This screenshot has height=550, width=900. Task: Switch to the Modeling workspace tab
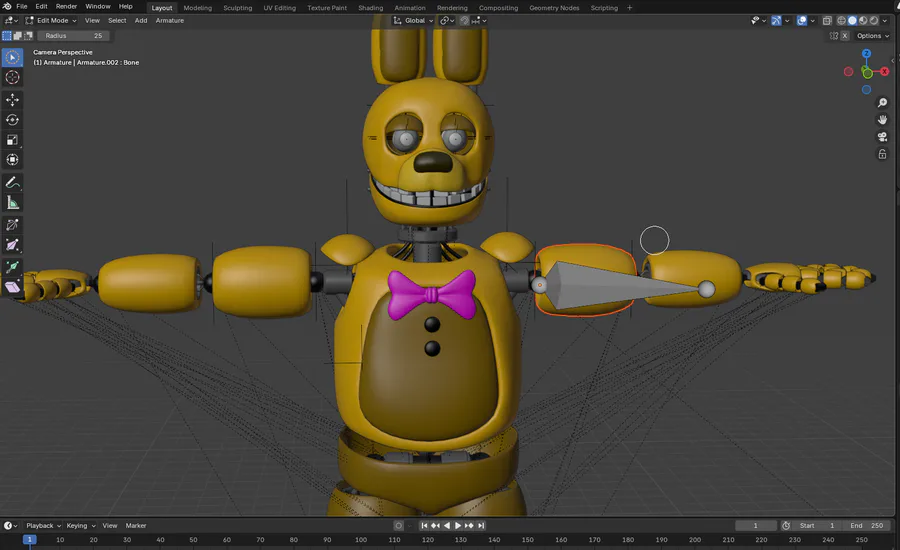click(x=197, y=8)
